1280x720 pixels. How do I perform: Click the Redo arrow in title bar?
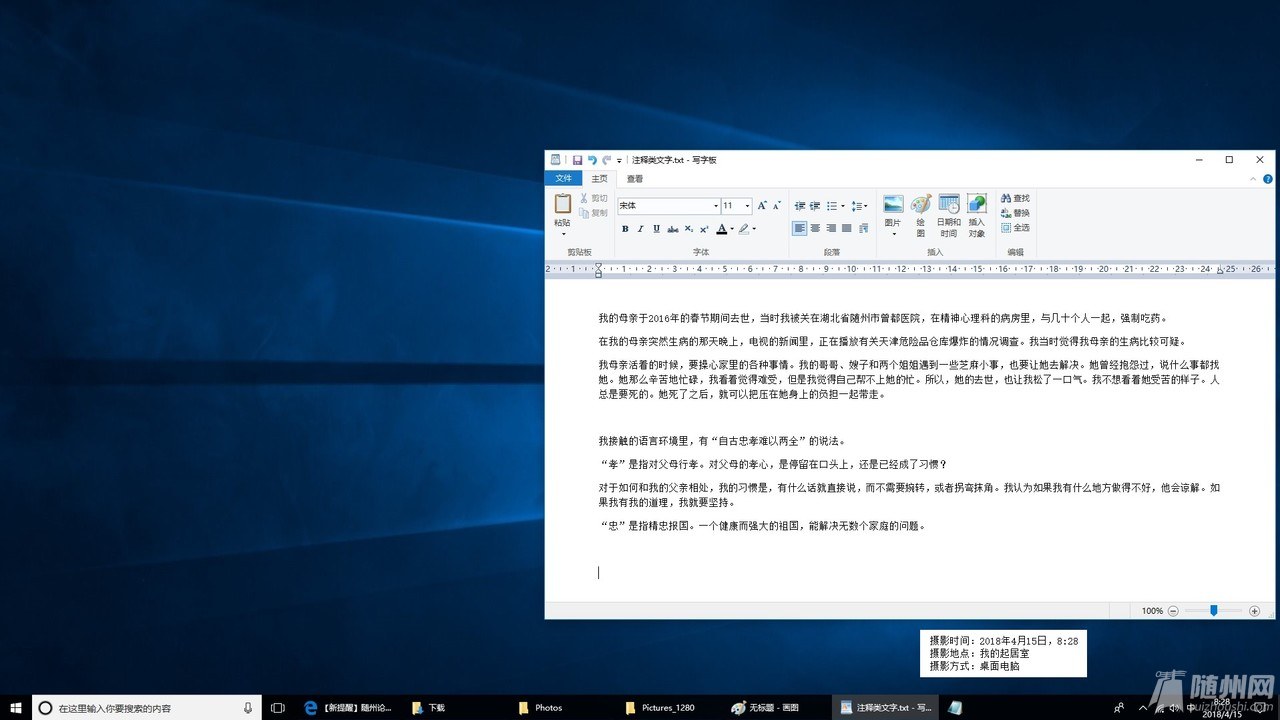(x=606, y=160)
